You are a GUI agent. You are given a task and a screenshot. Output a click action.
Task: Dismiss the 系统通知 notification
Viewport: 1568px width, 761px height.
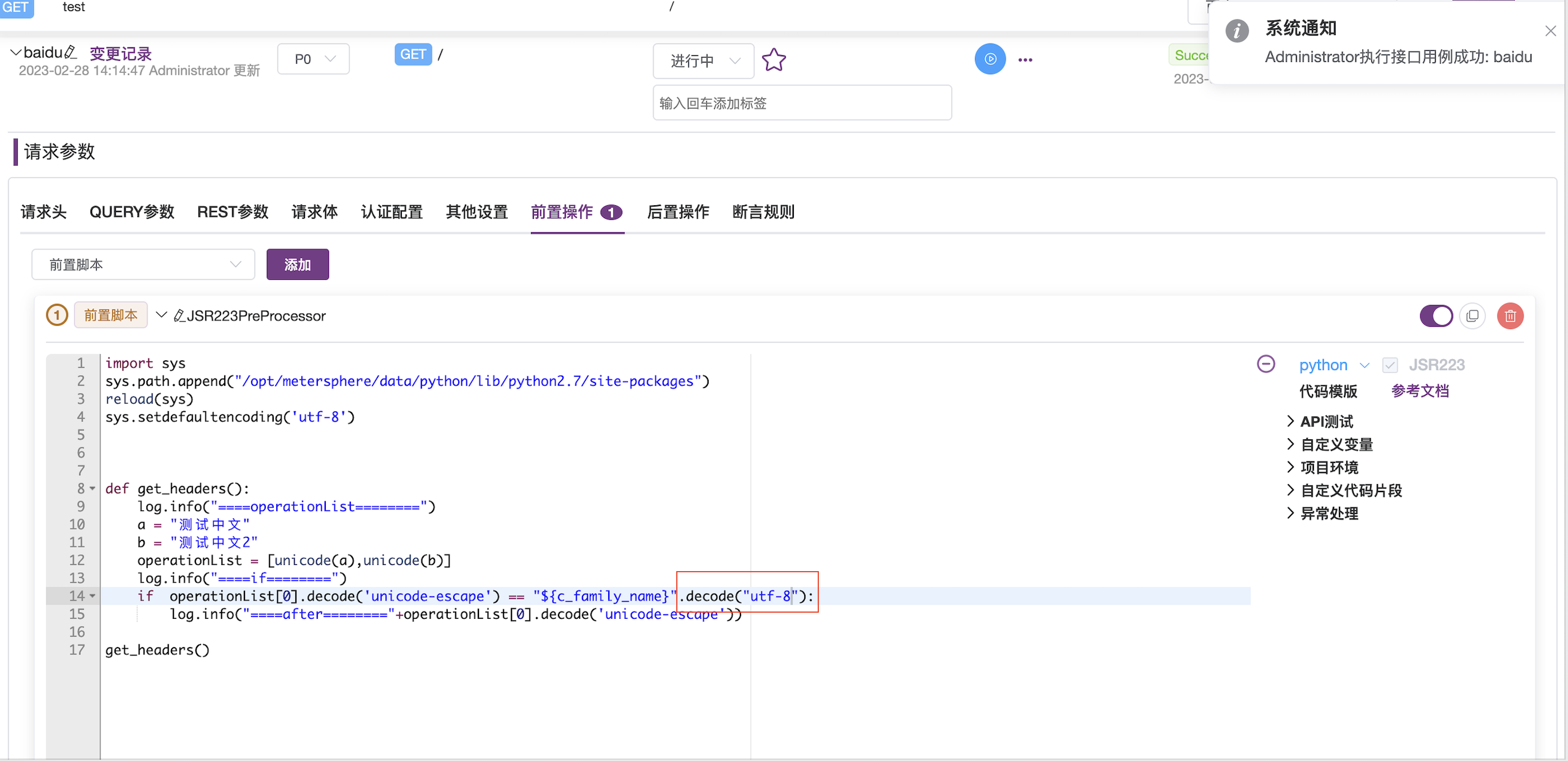click(x=1550, y=30)
